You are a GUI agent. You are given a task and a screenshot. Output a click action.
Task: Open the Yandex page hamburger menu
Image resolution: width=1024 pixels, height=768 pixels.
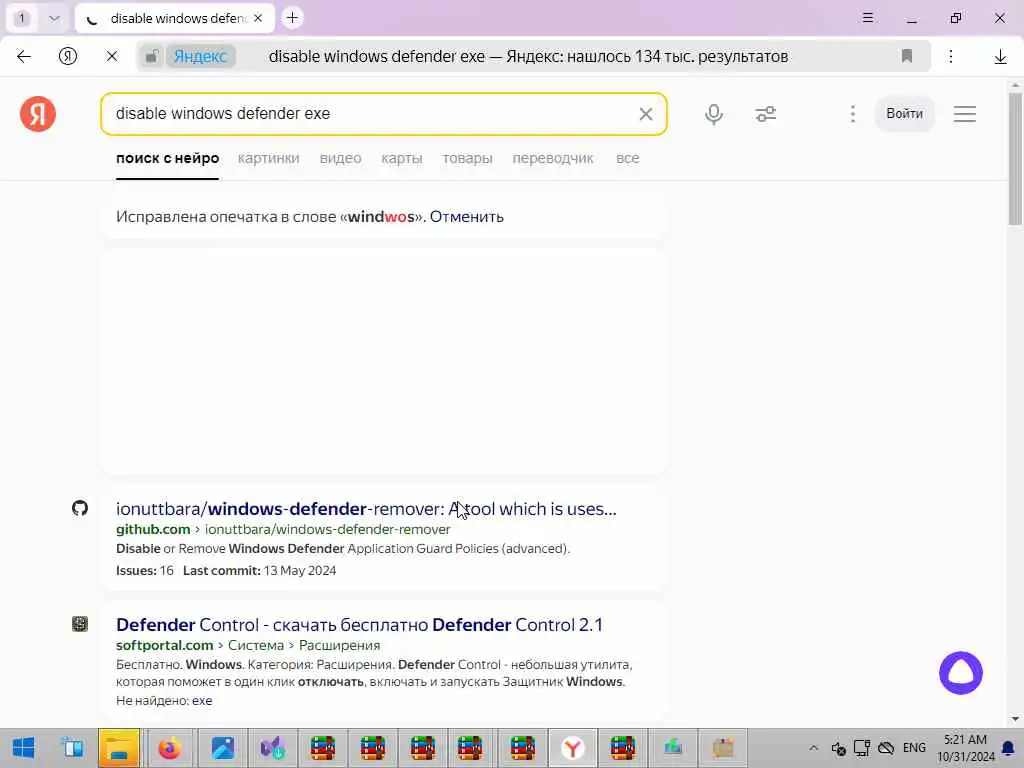pos(965,114)
